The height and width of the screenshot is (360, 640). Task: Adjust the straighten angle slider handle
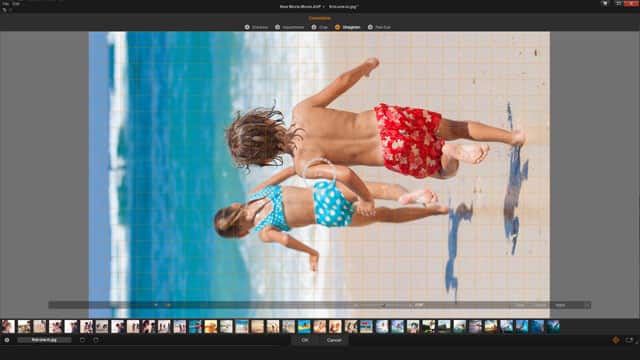click(383, 305)
